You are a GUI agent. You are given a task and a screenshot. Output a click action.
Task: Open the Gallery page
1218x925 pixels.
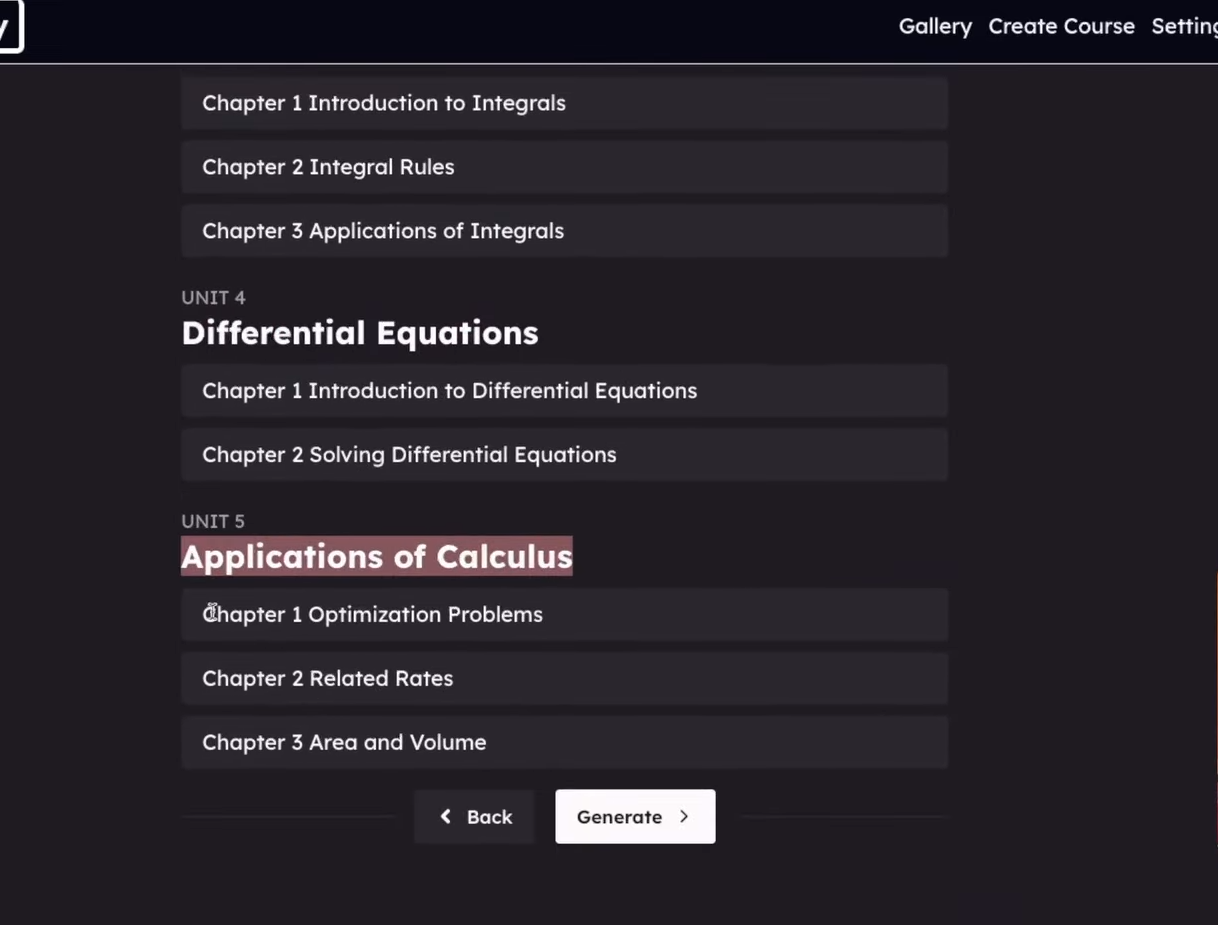(934, 26)
